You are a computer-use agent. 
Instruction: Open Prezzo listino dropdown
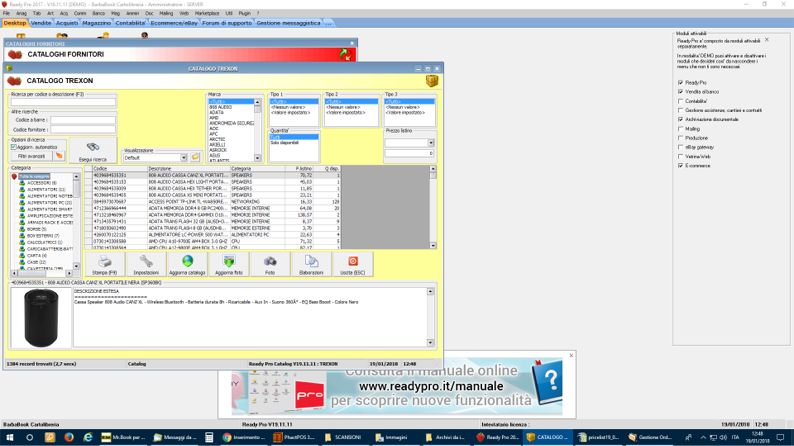(431, 143)
